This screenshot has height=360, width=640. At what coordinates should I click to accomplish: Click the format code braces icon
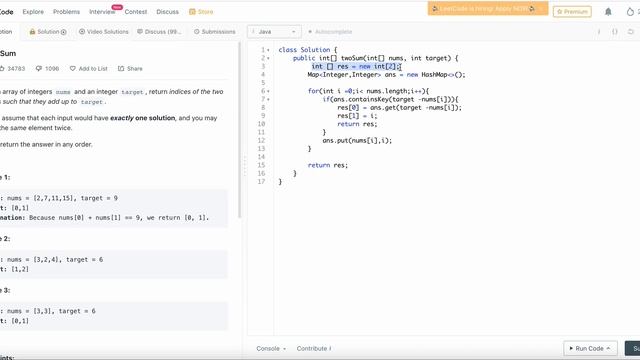pos(615,32)
